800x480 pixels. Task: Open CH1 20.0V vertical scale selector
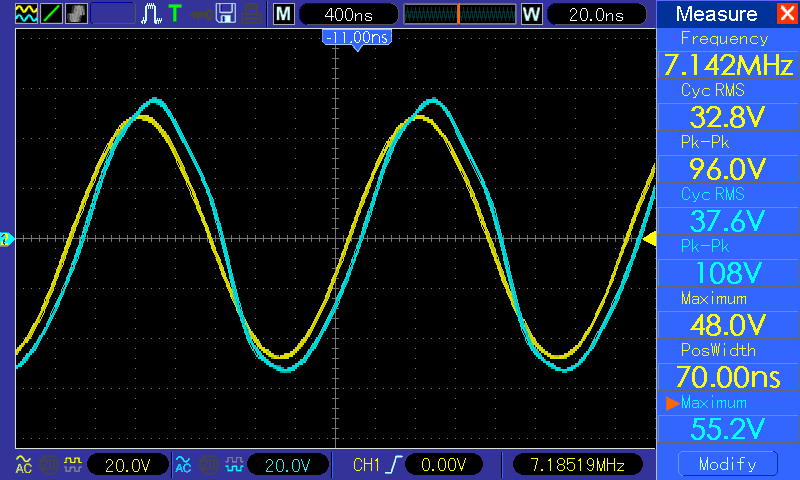tap(128, 464)
